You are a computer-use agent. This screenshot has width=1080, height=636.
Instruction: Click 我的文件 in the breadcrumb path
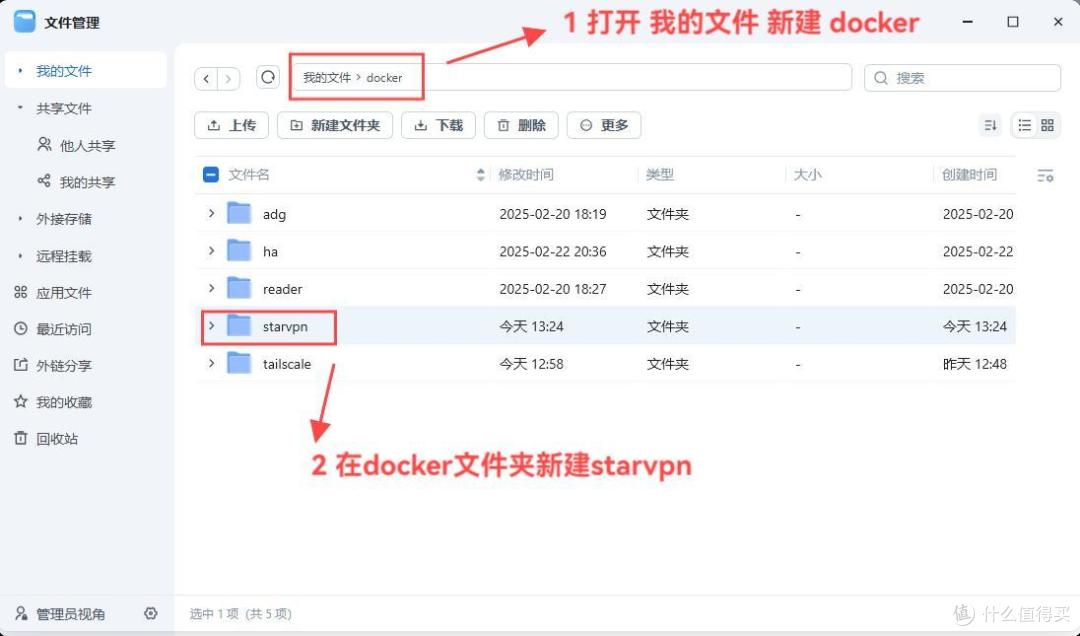tap(327, 78)
